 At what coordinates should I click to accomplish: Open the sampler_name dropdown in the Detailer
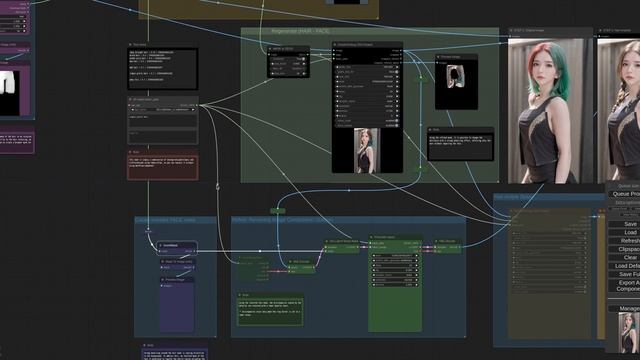coord(367,101)
